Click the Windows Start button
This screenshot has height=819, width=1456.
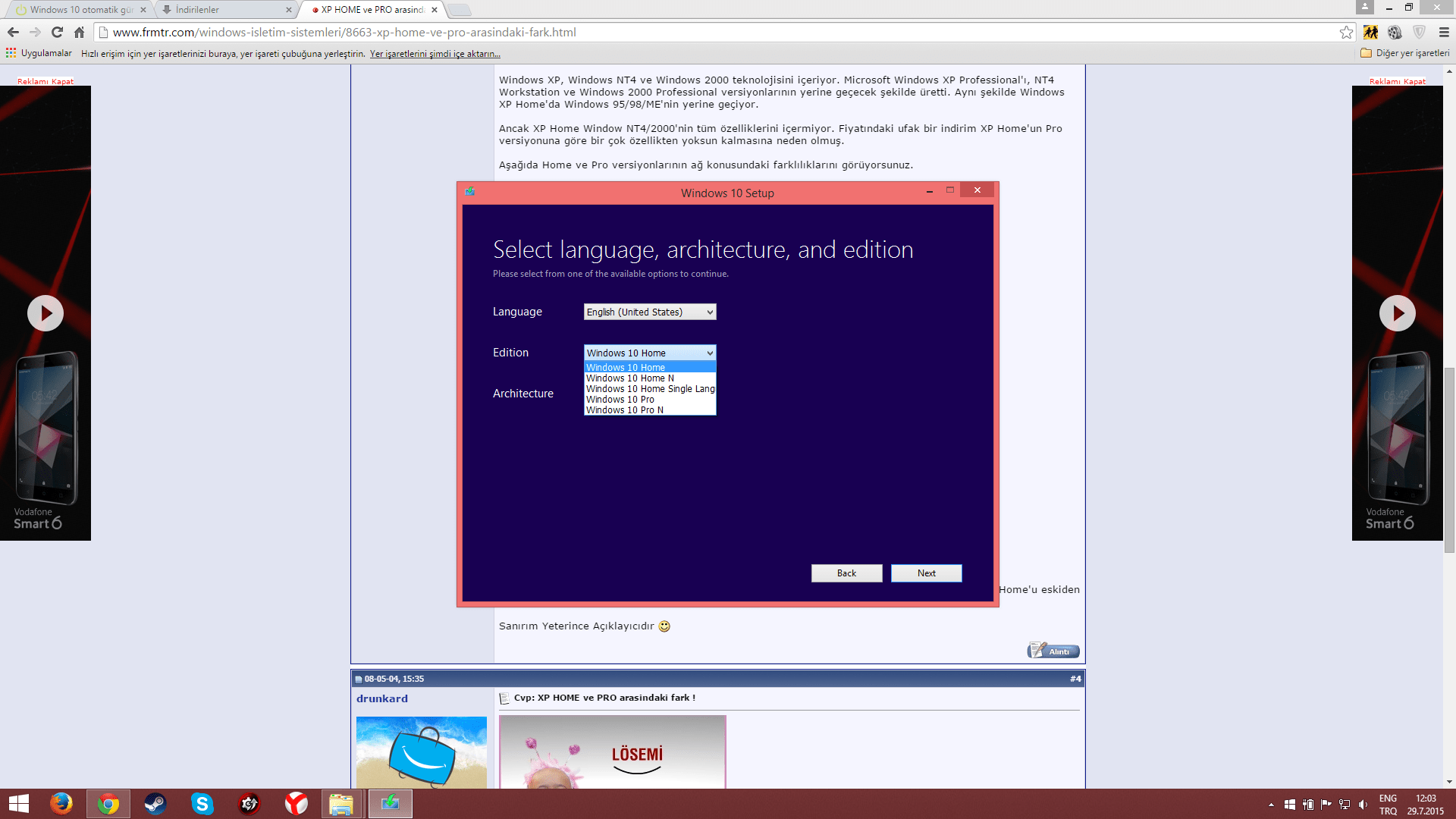(18, 804)
